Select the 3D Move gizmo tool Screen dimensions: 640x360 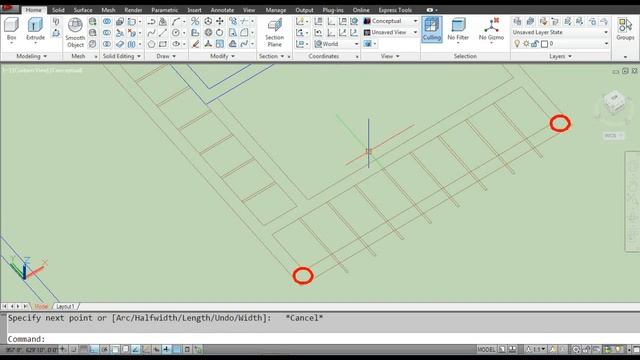click(x=208, y=21)
